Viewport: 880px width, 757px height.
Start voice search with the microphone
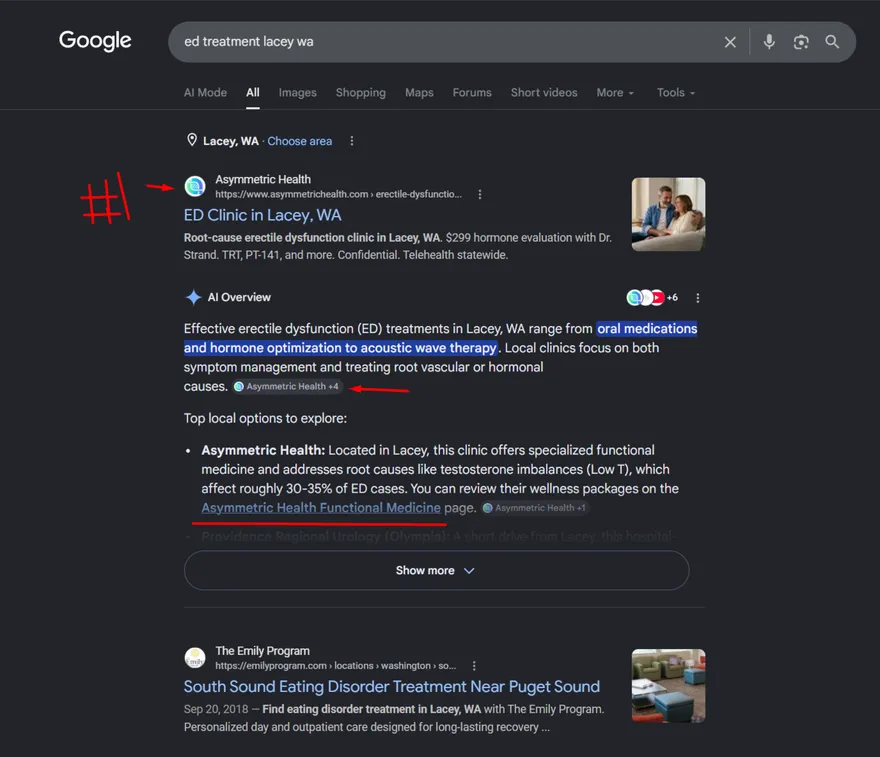tap(769, 42)
